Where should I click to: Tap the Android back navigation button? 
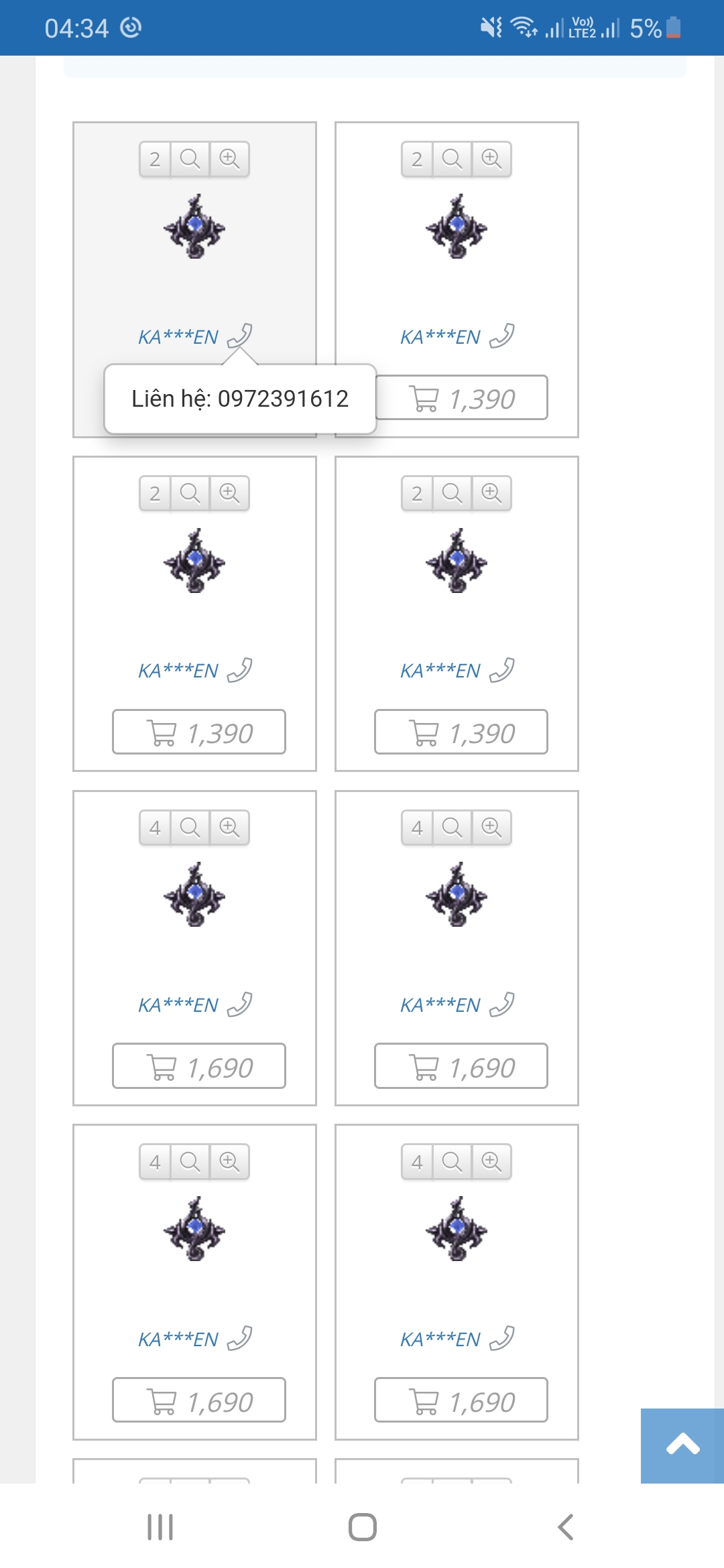coord(566,1527)
